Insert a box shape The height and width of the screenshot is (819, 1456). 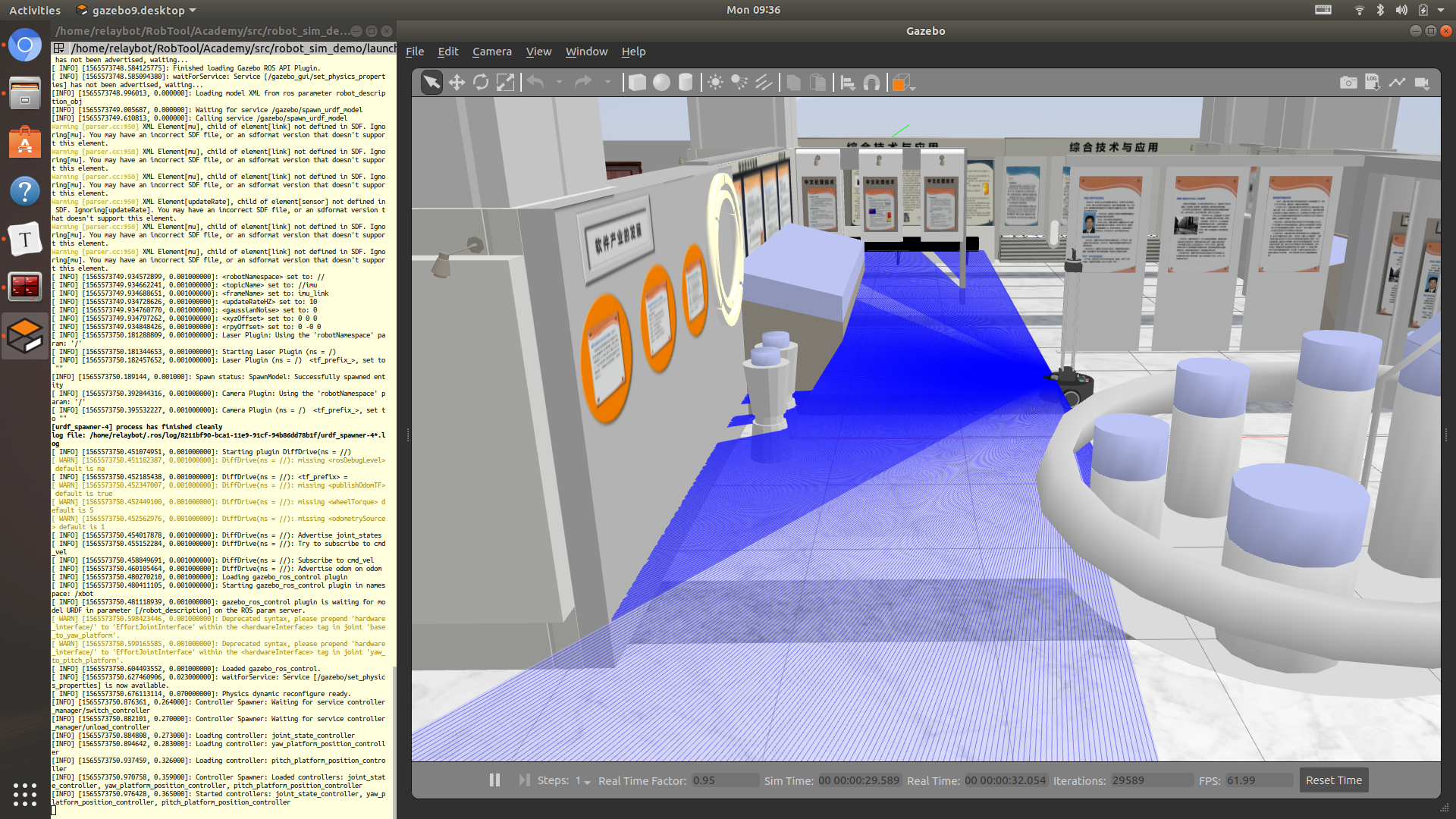point(638,83)
